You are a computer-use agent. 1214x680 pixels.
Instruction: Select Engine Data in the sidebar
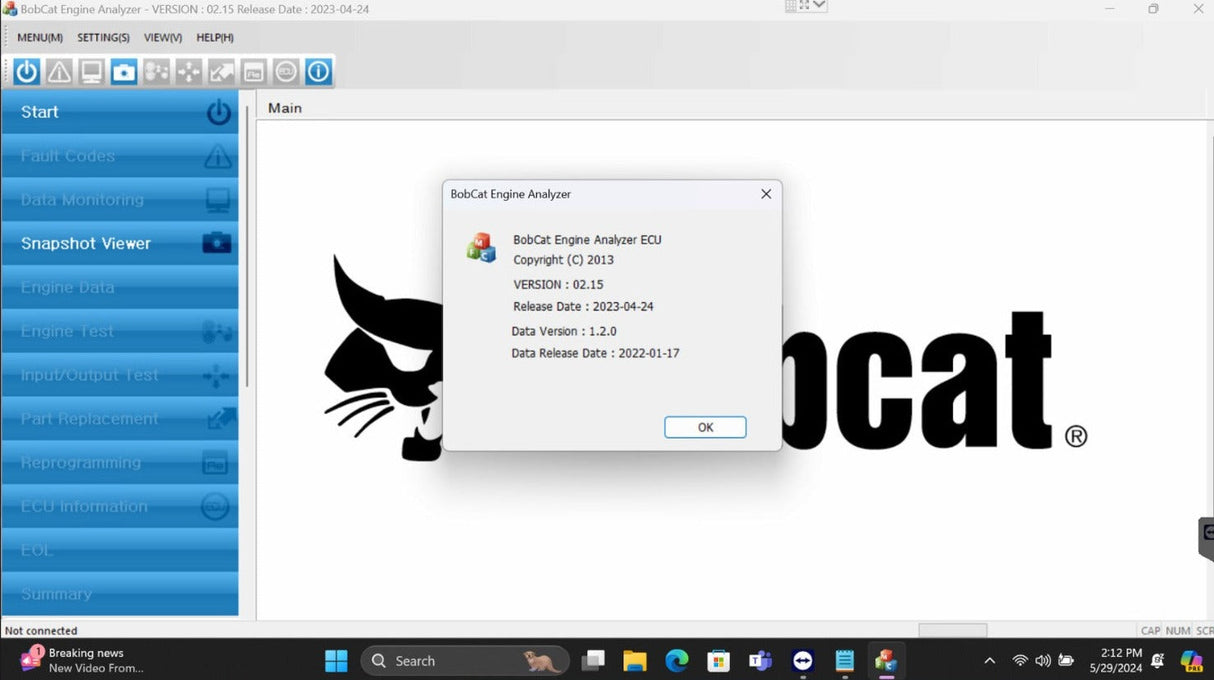(120, 287)
